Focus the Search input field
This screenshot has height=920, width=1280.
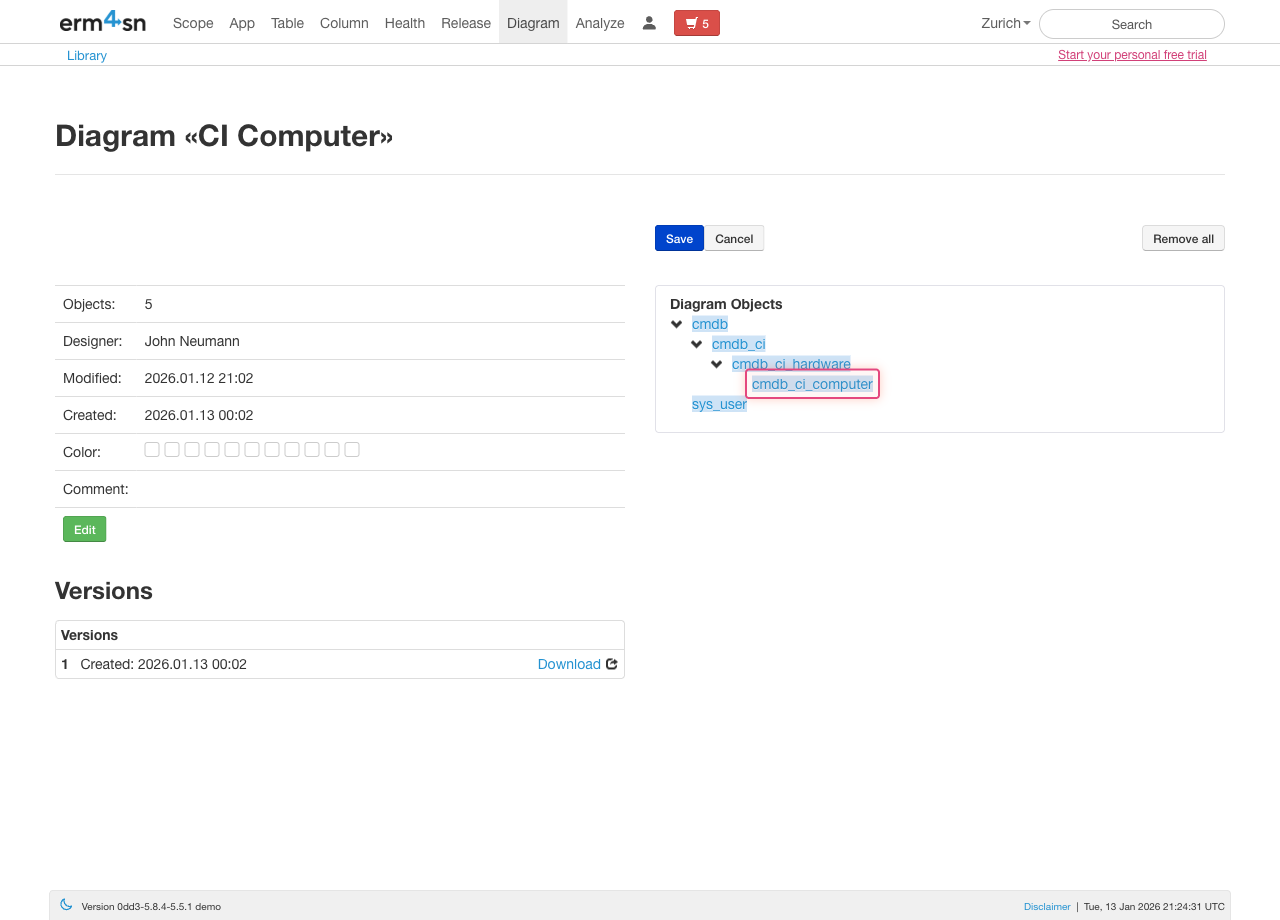tap(1131, 24)
